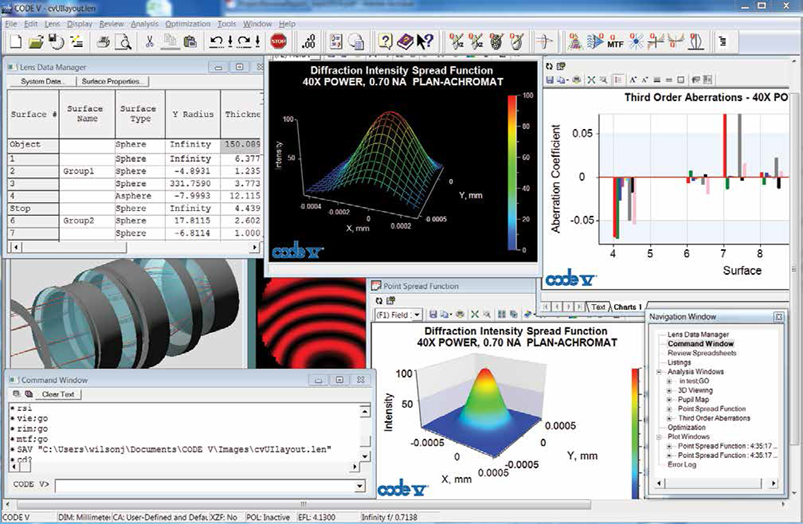Click inside the CODE V command input field
This screenshot has height=524, width=803.
coord(205,486)
